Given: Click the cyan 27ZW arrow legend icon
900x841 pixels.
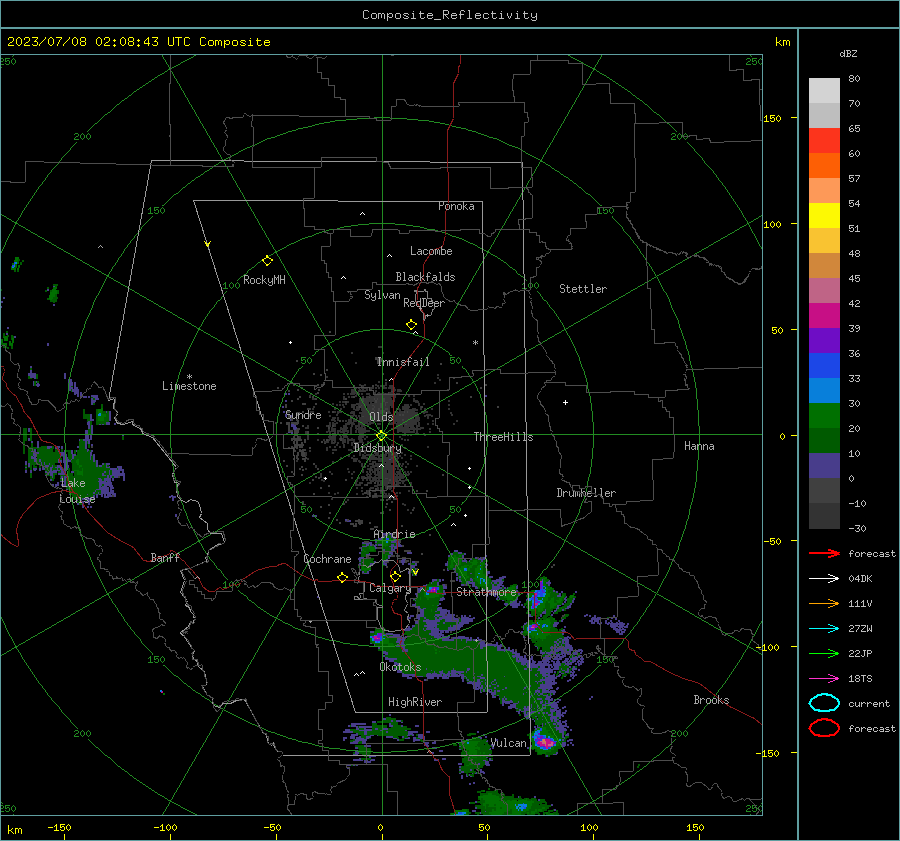Looking at the screenshot, I should click(824, 629).
